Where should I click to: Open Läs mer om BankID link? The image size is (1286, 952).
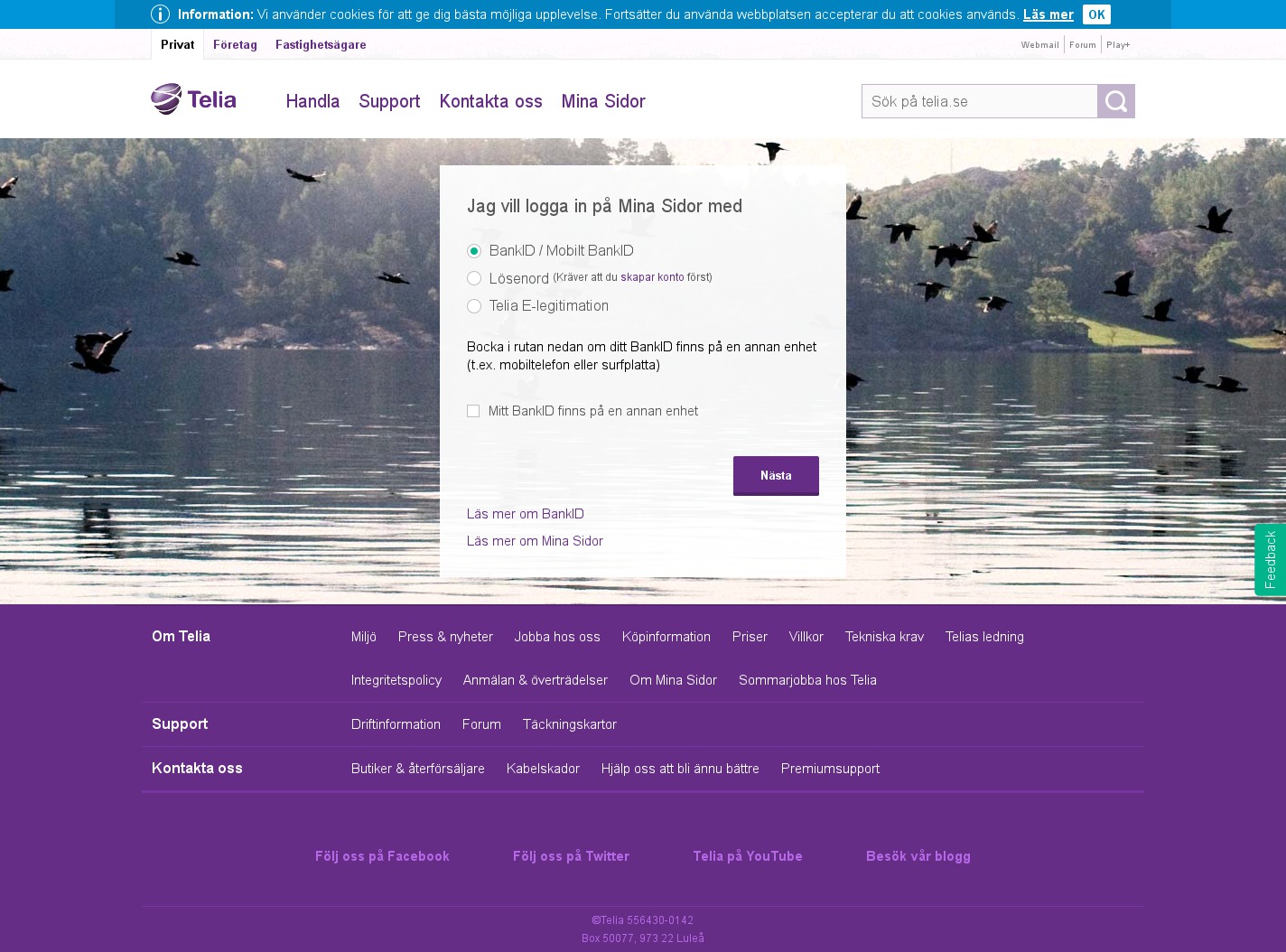click(526, 514)
